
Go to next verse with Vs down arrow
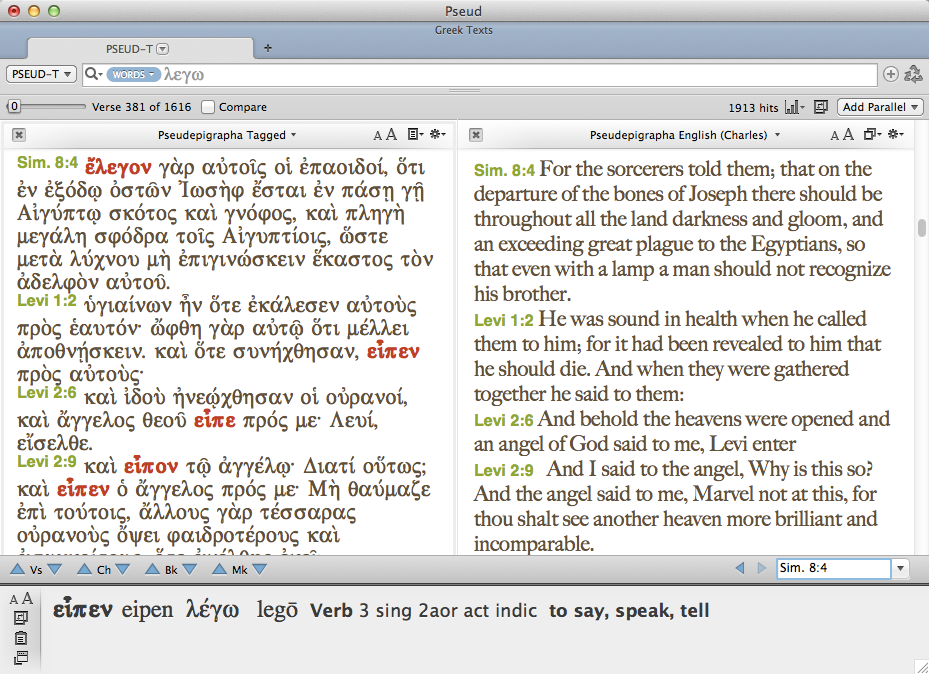pos(55,569)
